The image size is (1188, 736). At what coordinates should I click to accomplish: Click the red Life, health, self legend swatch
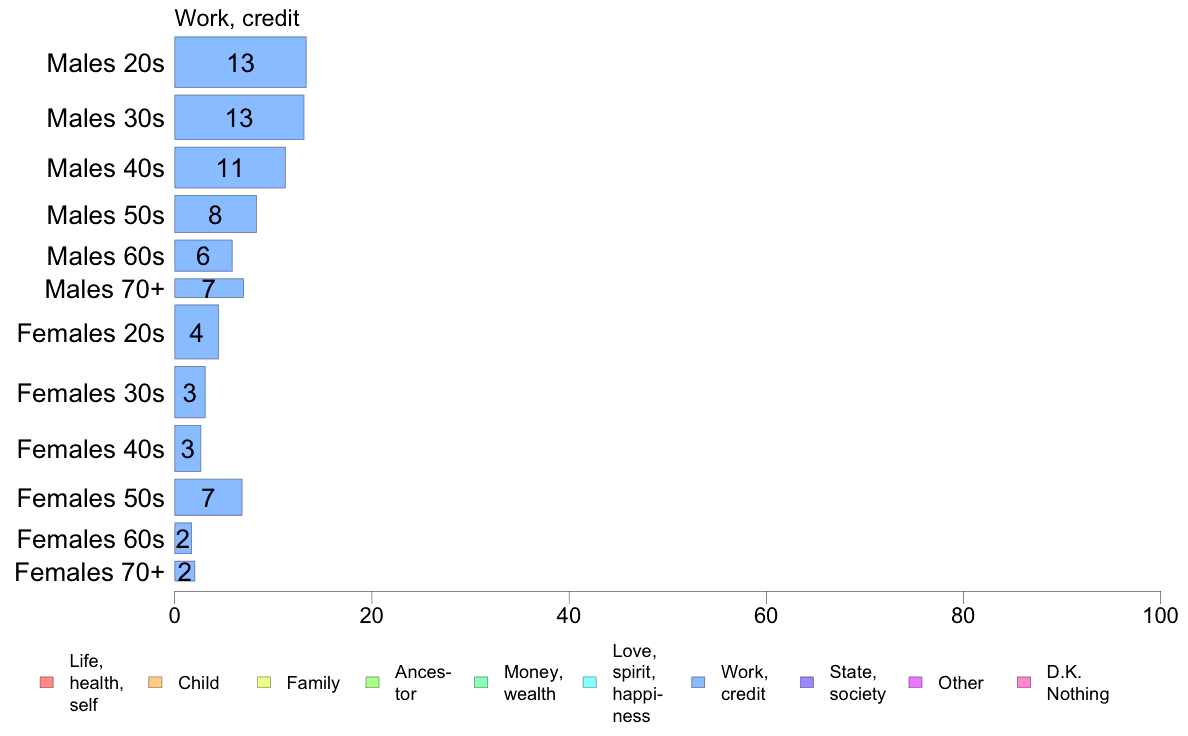47,683
